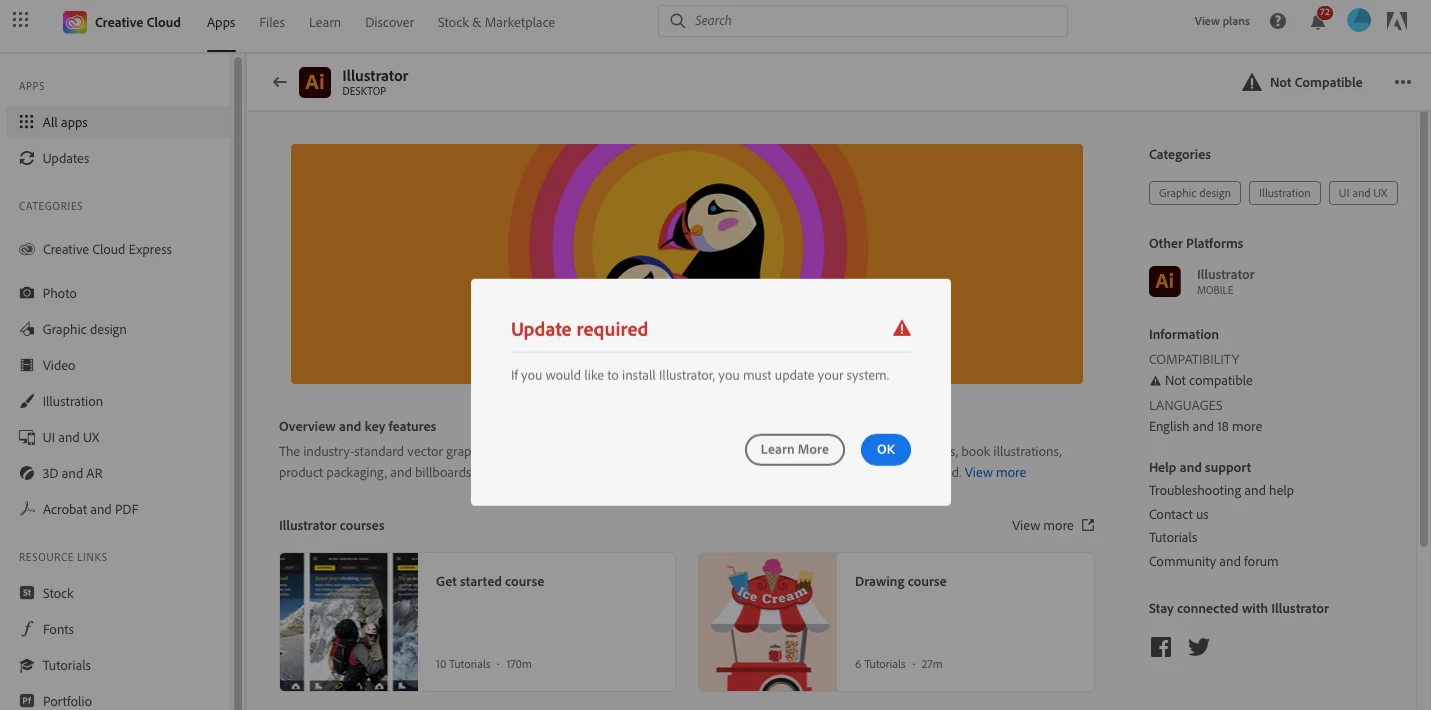Open the notifications bell icon
The height and width of the screenshot is (710, 1431).
click(x=1318, y=21)
